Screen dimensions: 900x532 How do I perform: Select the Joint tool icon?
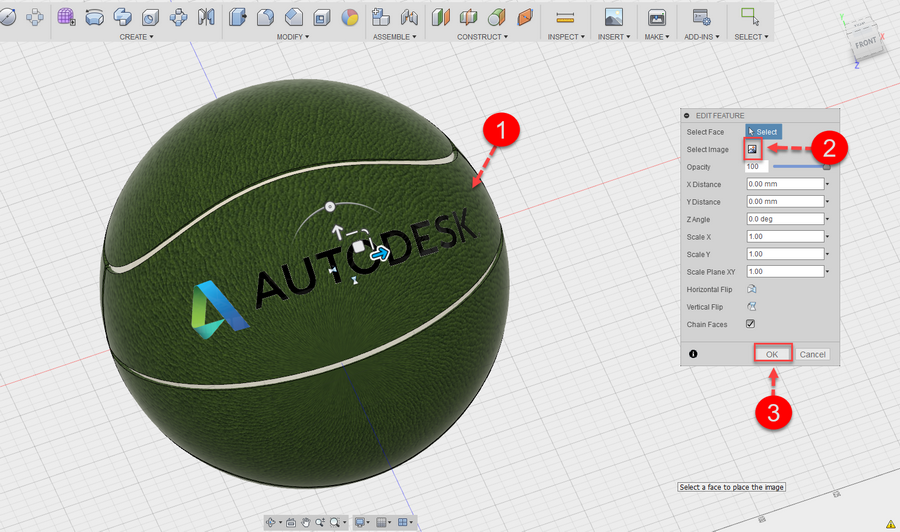pyautogui.click(x=409, y=17)
